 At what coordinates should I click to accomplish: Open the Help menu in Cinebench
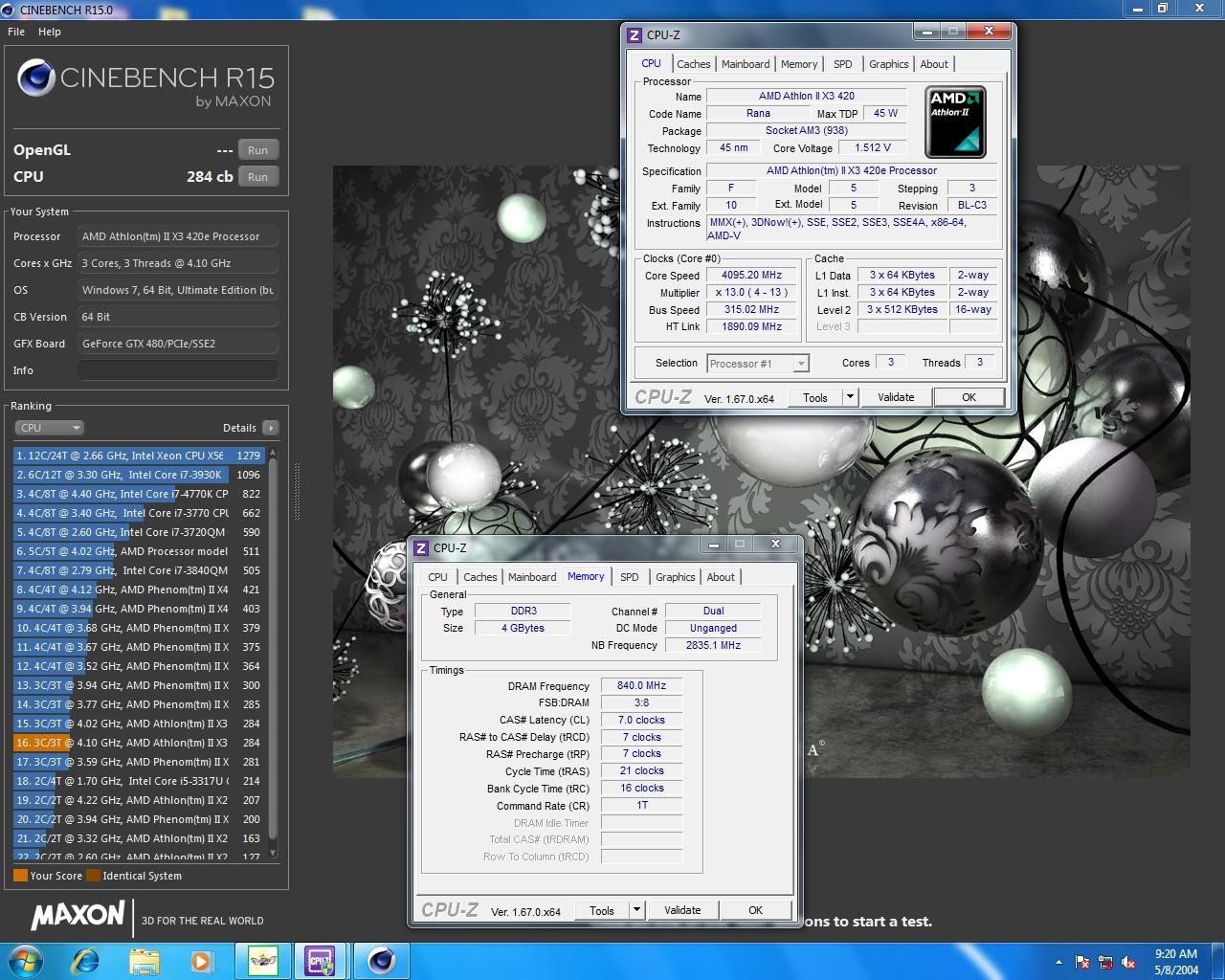pyautogui.click(x=50, y=32)
